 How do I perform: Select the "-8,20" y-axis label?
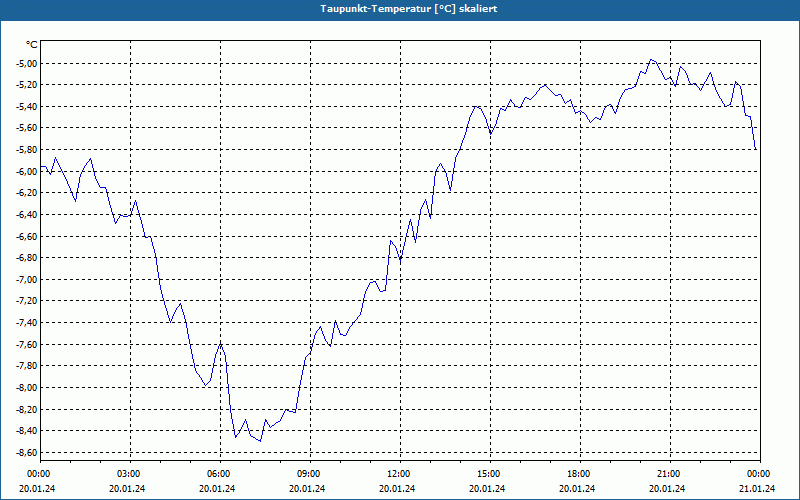pos(26,409)
